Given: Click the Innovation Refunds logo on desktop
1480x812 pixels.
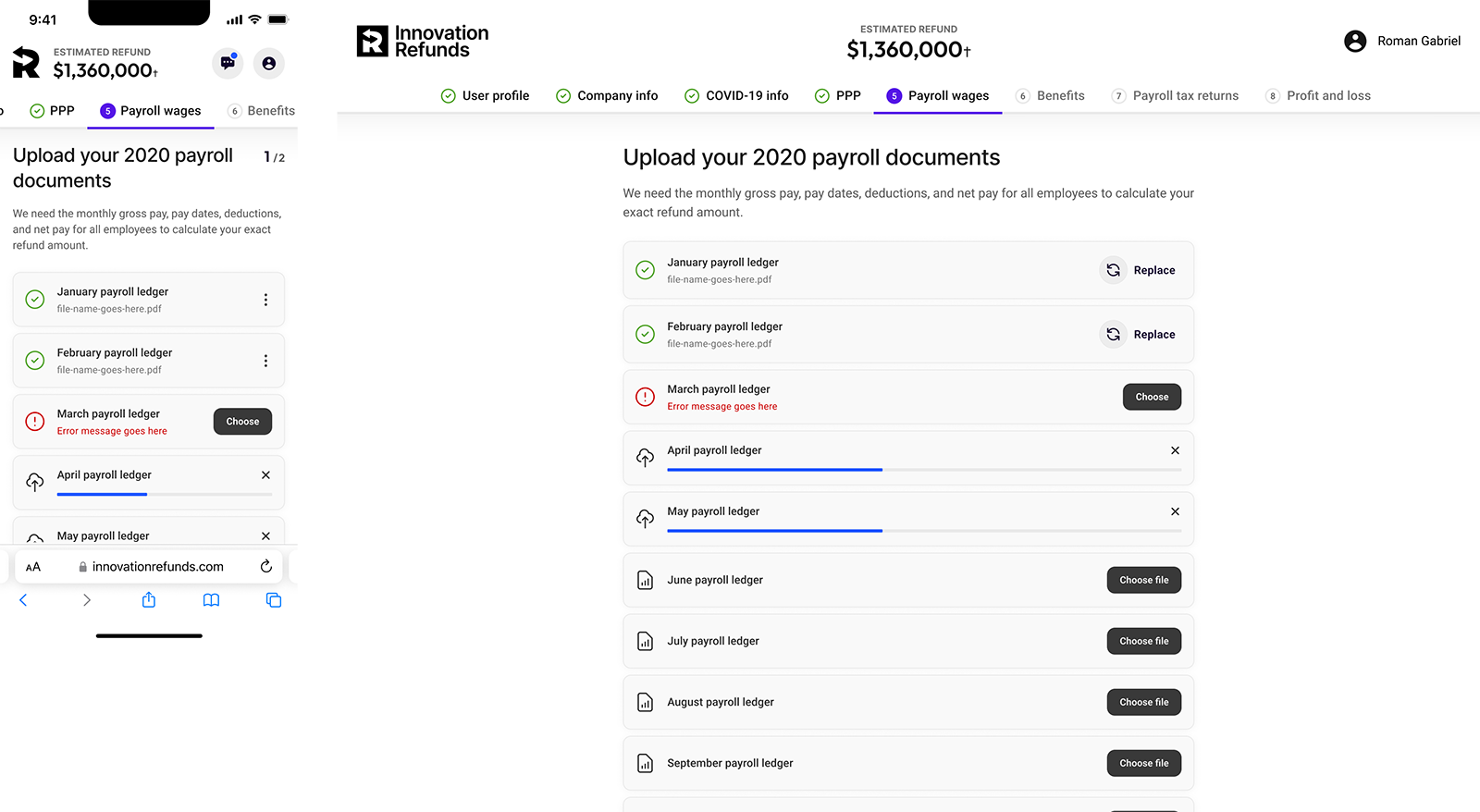Looking at the screenshot, I should point(423,42).
